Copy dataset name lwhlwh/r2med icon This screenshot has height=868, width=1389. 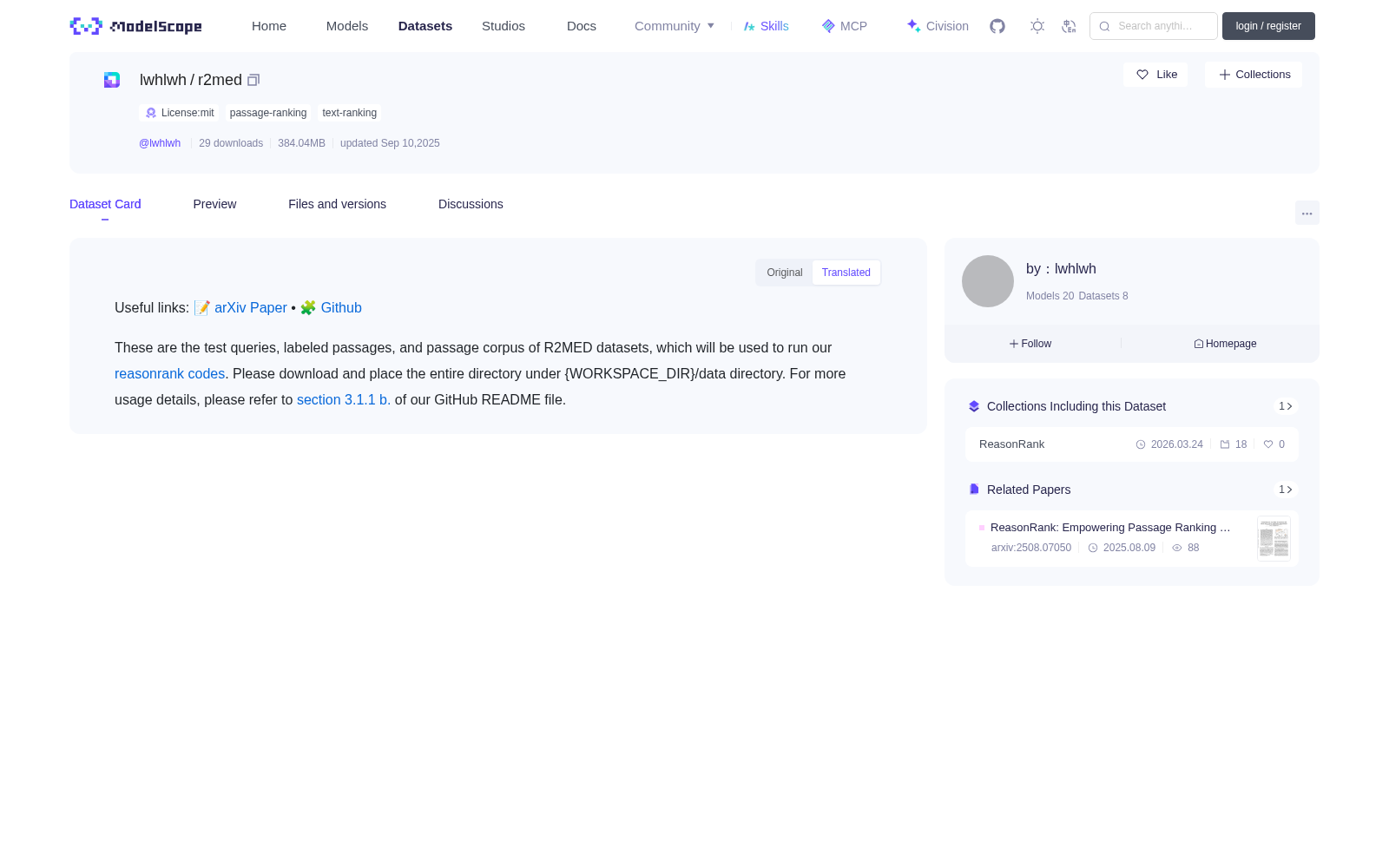click(253, 80)
